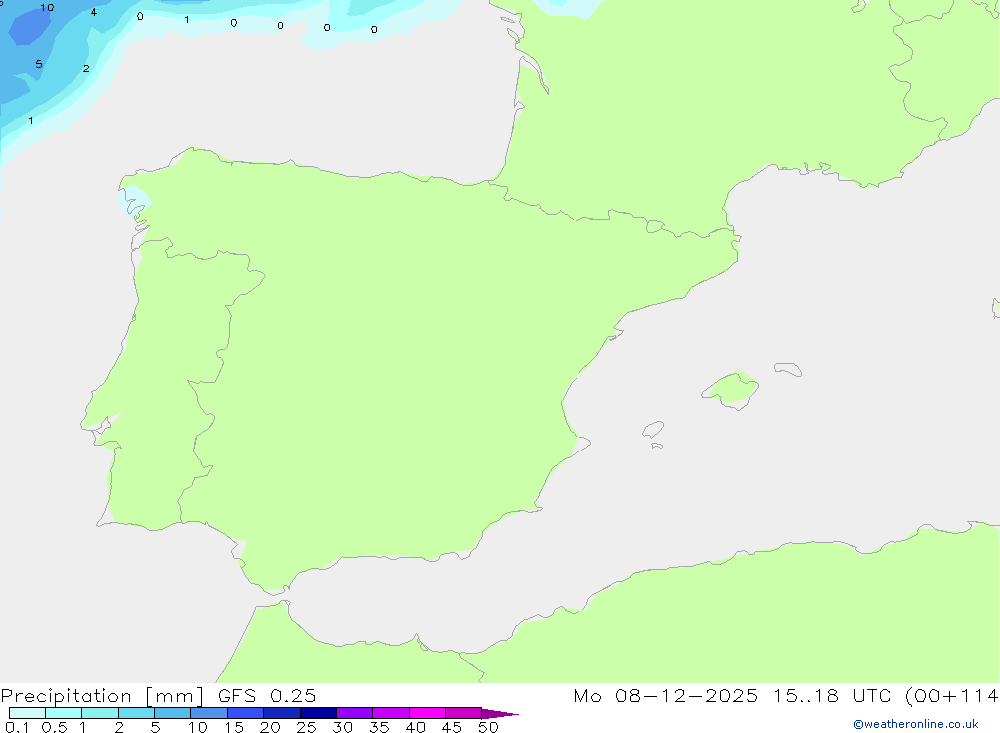Click the Ibiza island outline
Image resolution: width=1000 pixels, height=733 pixels.
pyautogui.click(x=653, y=430)
